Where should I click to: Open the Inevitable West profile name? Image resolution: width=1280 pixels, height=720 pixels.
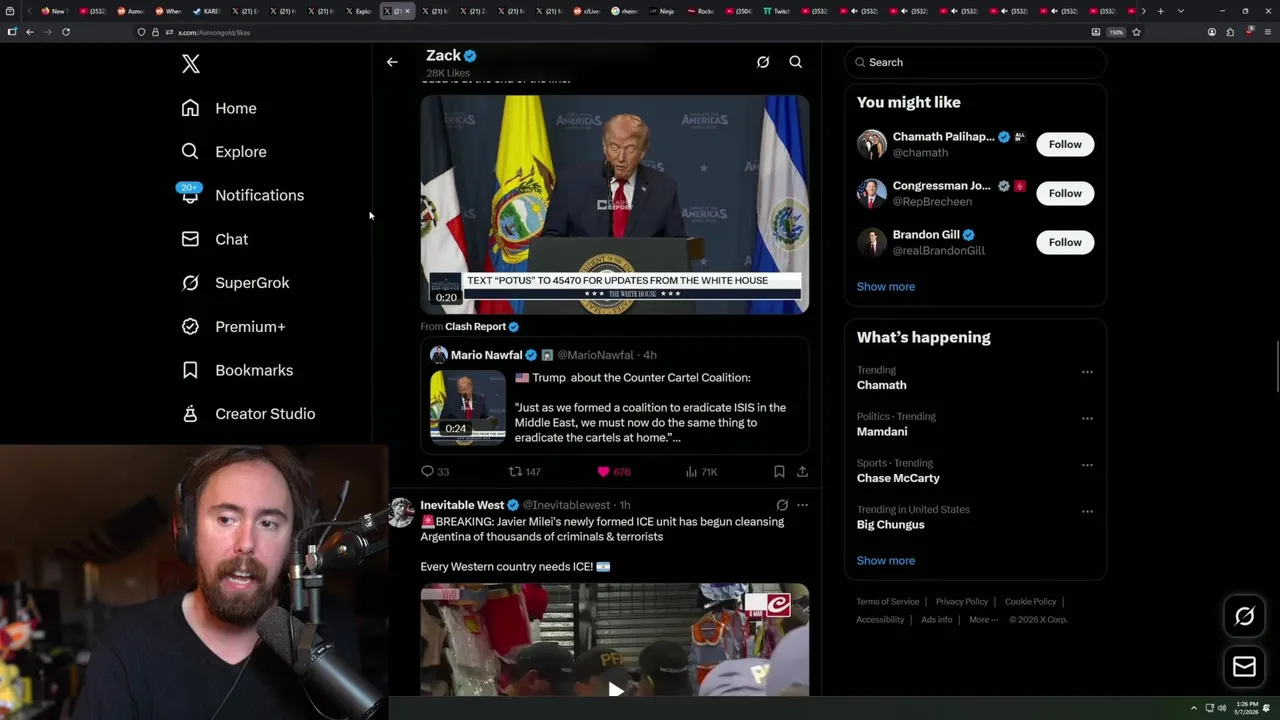click(462, 505)
